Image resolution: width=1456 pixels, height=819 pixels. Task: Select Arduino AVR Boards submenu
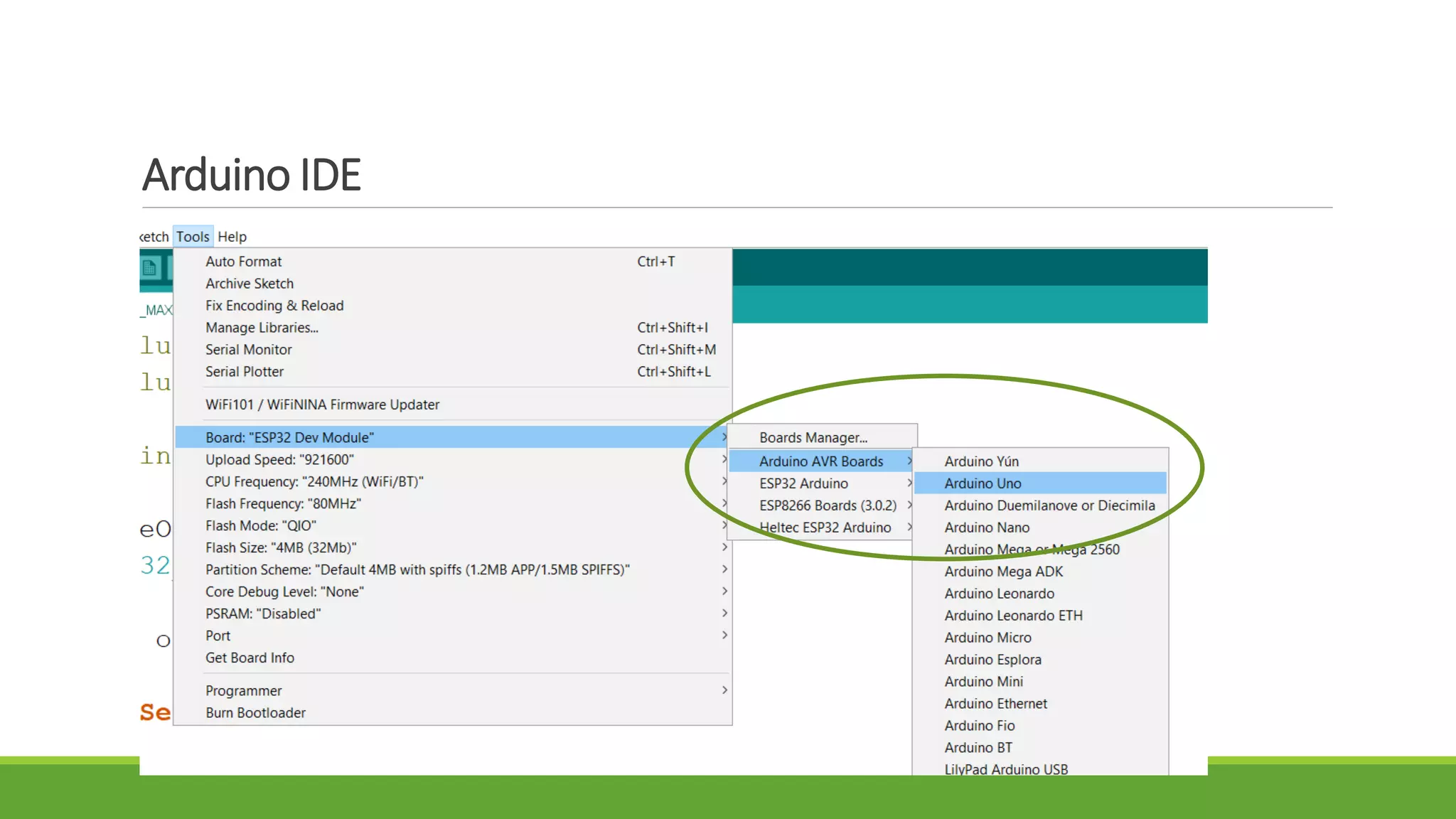coord(822,461)
